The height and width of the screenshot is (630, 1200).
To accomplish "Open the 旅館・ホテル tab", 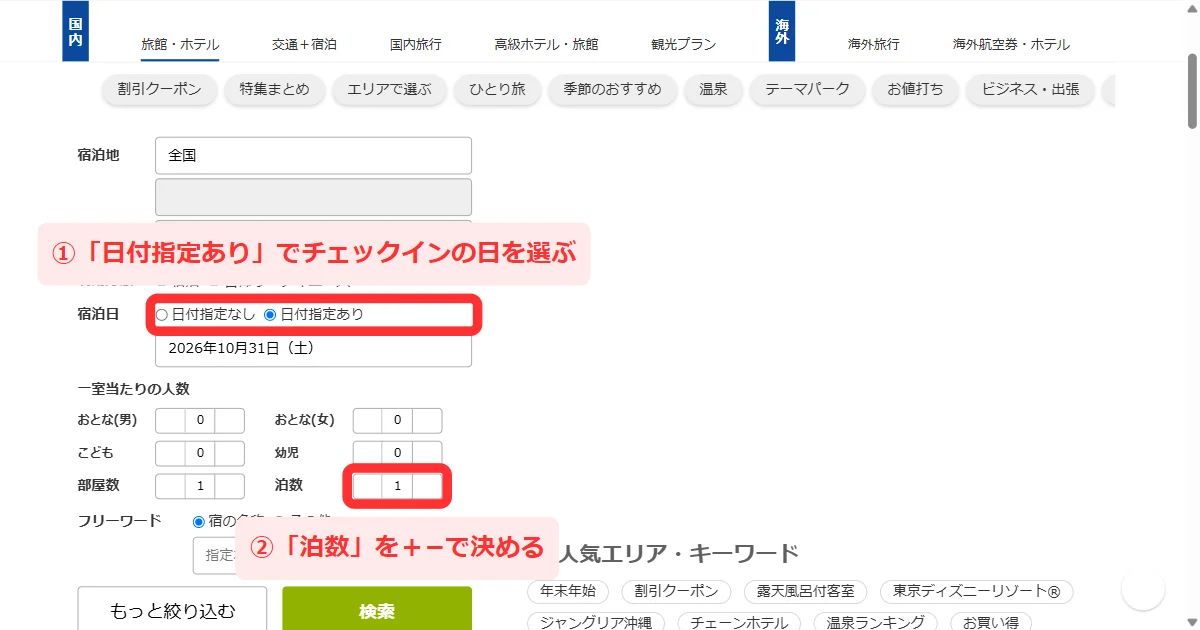I will click(x=180, y=44).
